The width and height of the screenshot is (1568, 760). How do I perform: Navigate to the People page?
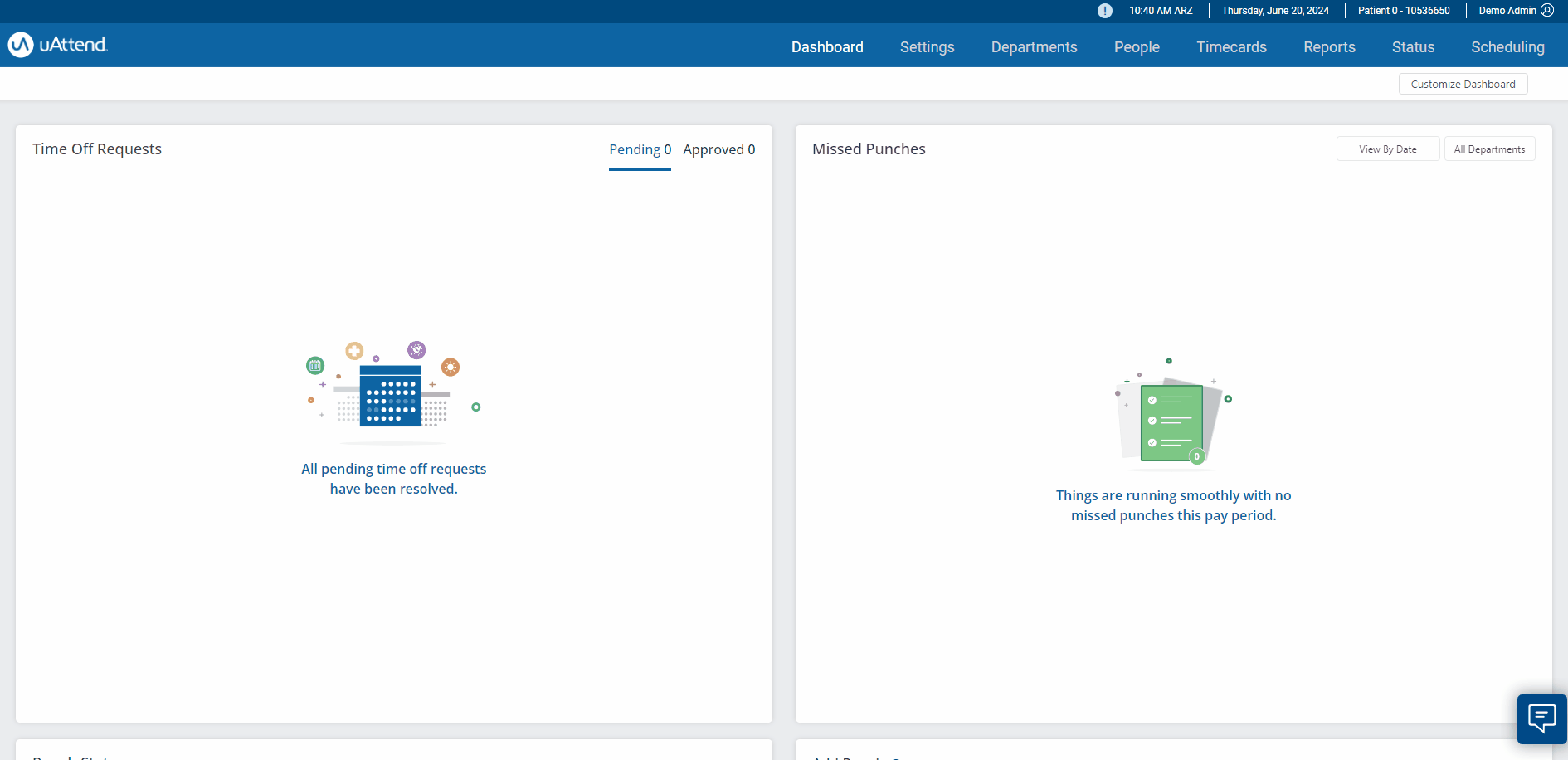click(1137, 47)
